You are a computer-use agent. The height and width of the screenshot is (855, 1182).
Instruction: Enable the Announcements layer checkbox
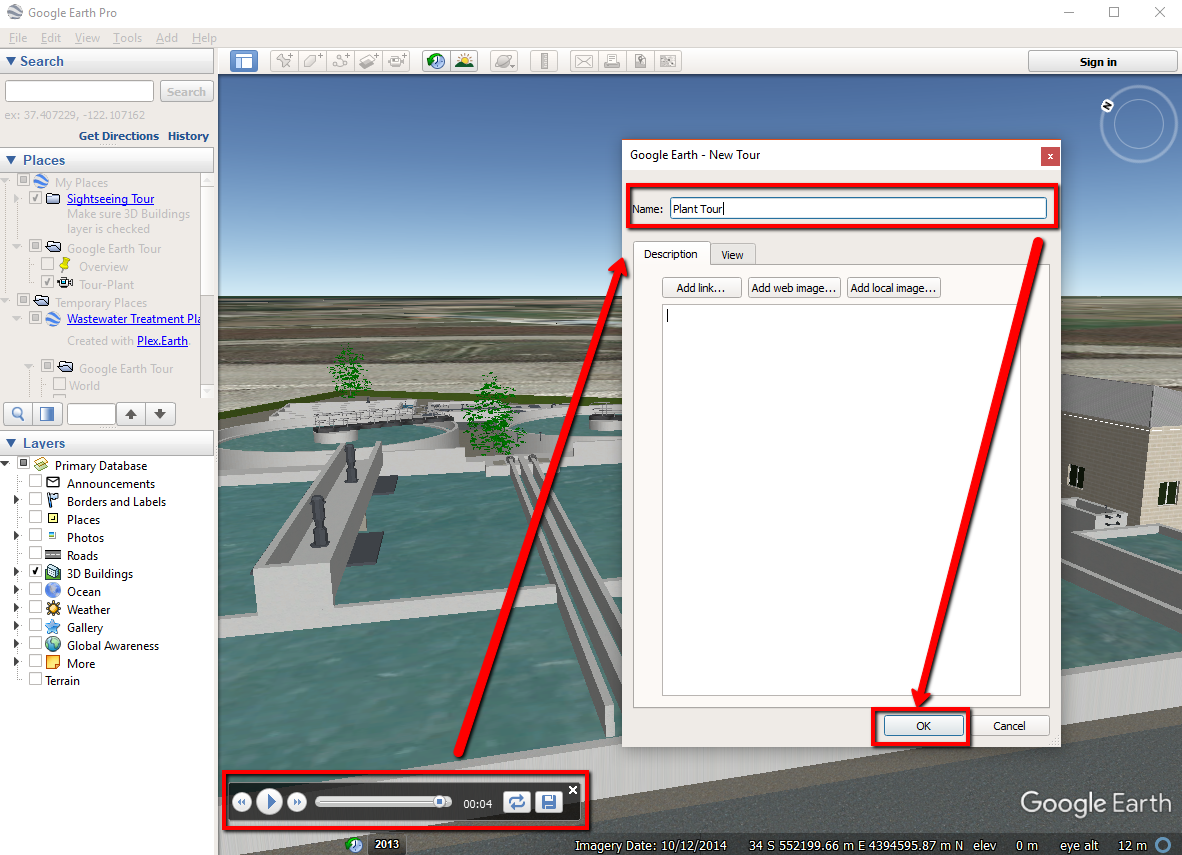click(x=35, y=481)
